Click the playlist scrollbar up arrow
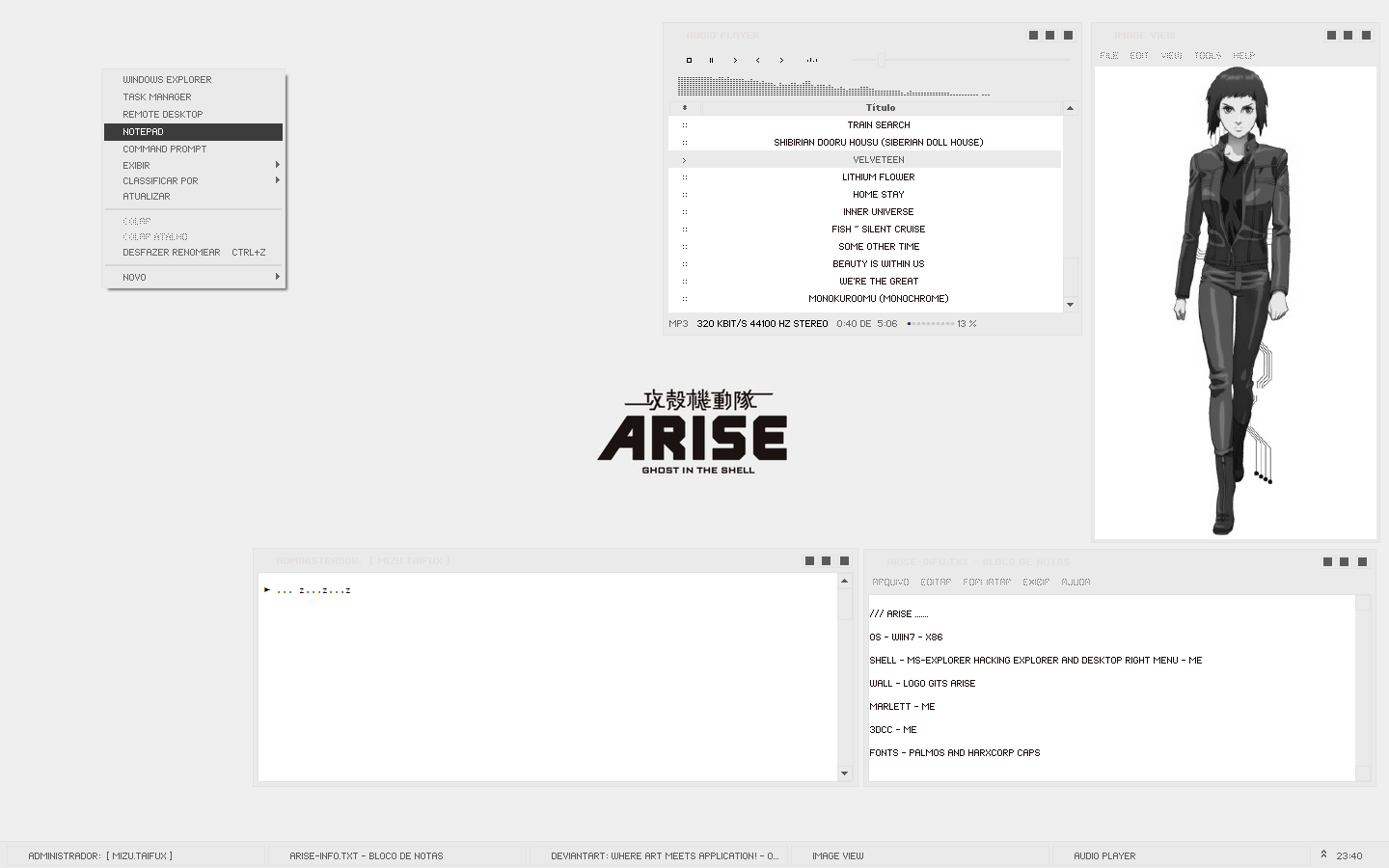The height and width of the screenshot is (868, 1389). 1070,108
